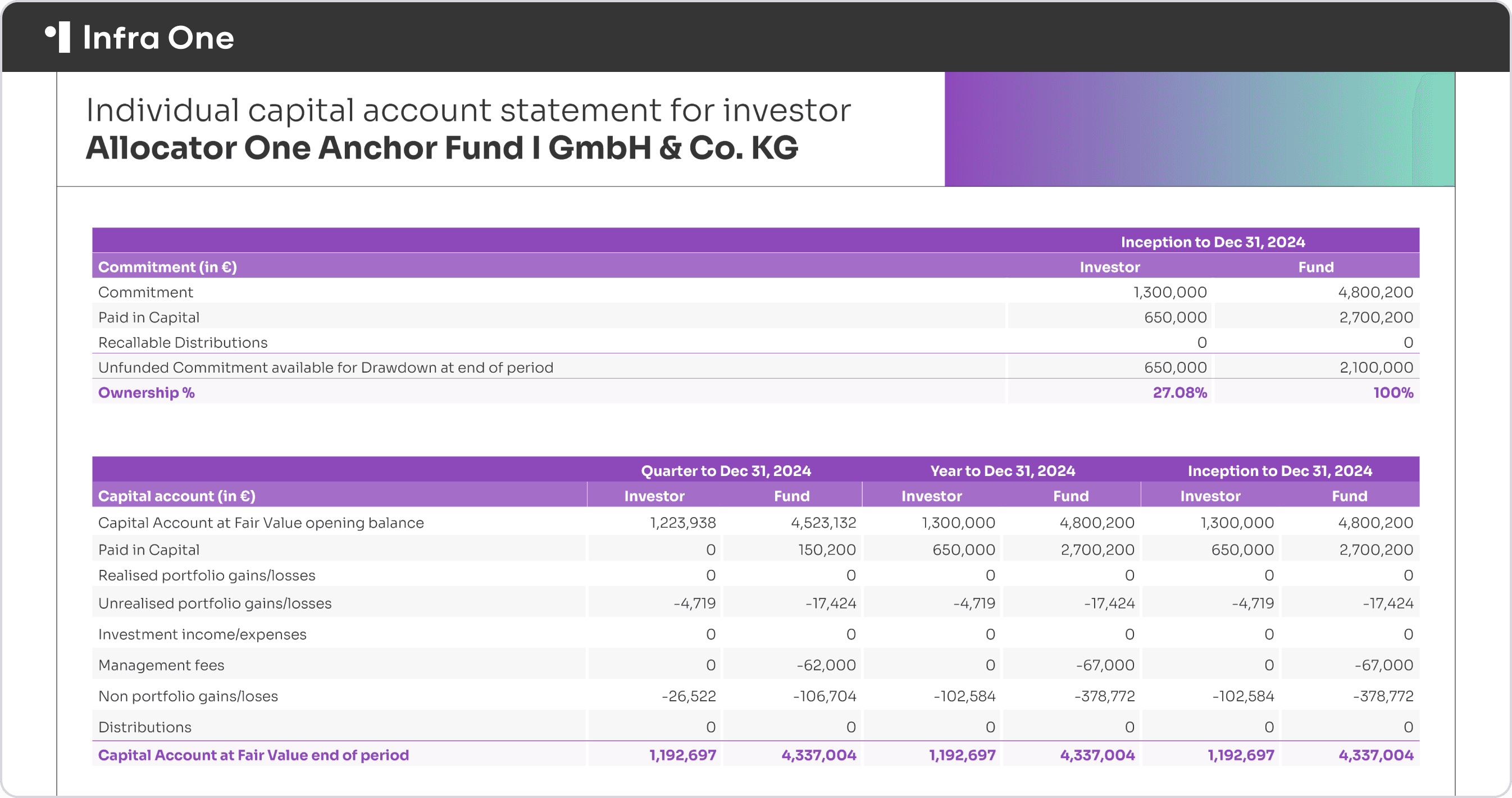Select year investor end of period value 1,192,697
The image size is (1512, 798).
coord(962,755)
